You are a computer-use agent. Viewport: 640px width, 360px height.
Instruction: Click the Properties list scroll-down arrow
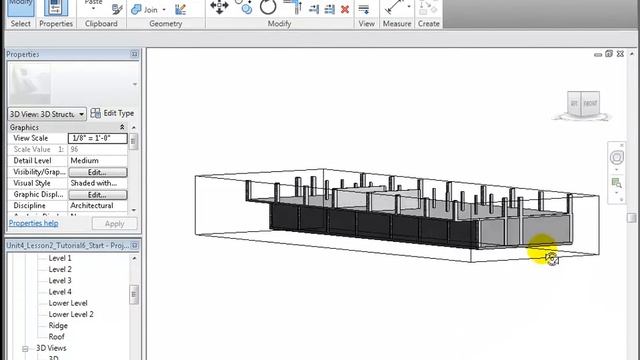point(133,210)
